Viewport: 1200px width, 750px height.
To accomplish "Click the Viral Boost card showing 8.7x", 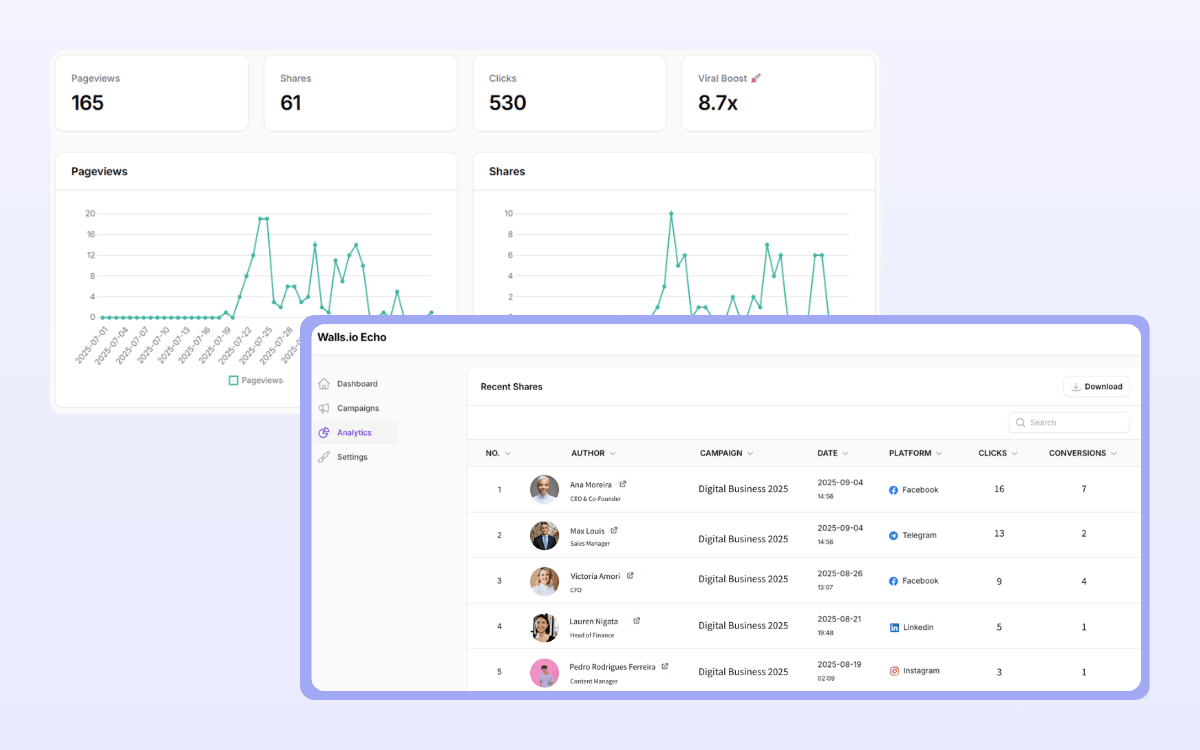I will pos(778,93).
